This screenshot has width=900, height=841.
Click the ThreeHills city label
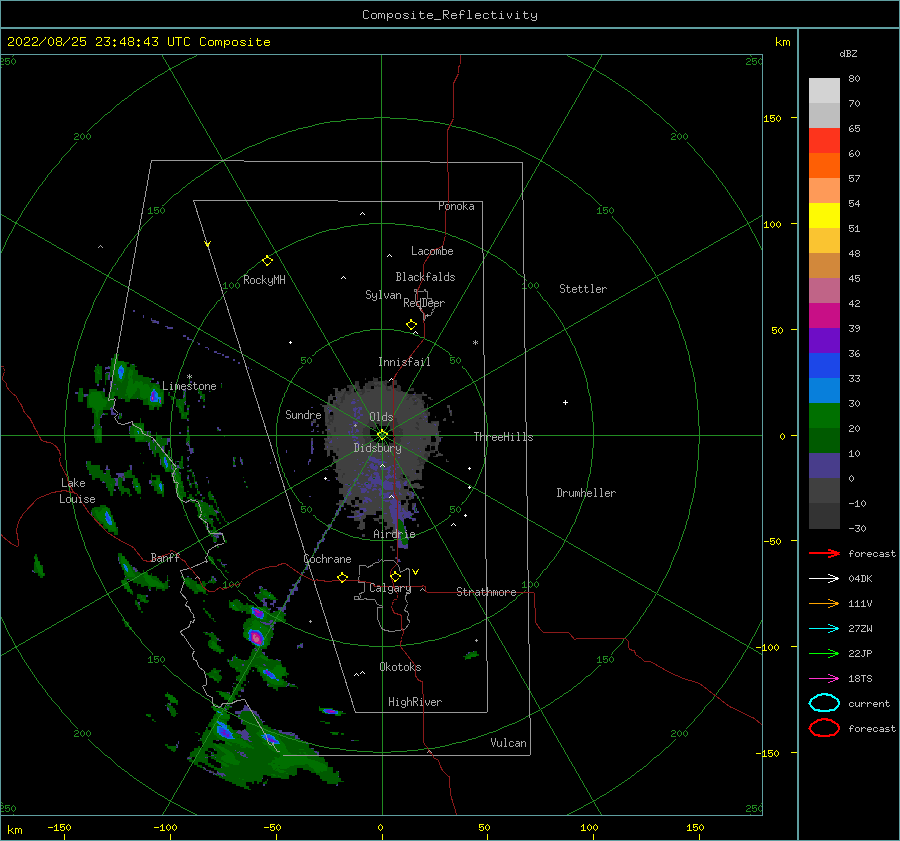503,437
